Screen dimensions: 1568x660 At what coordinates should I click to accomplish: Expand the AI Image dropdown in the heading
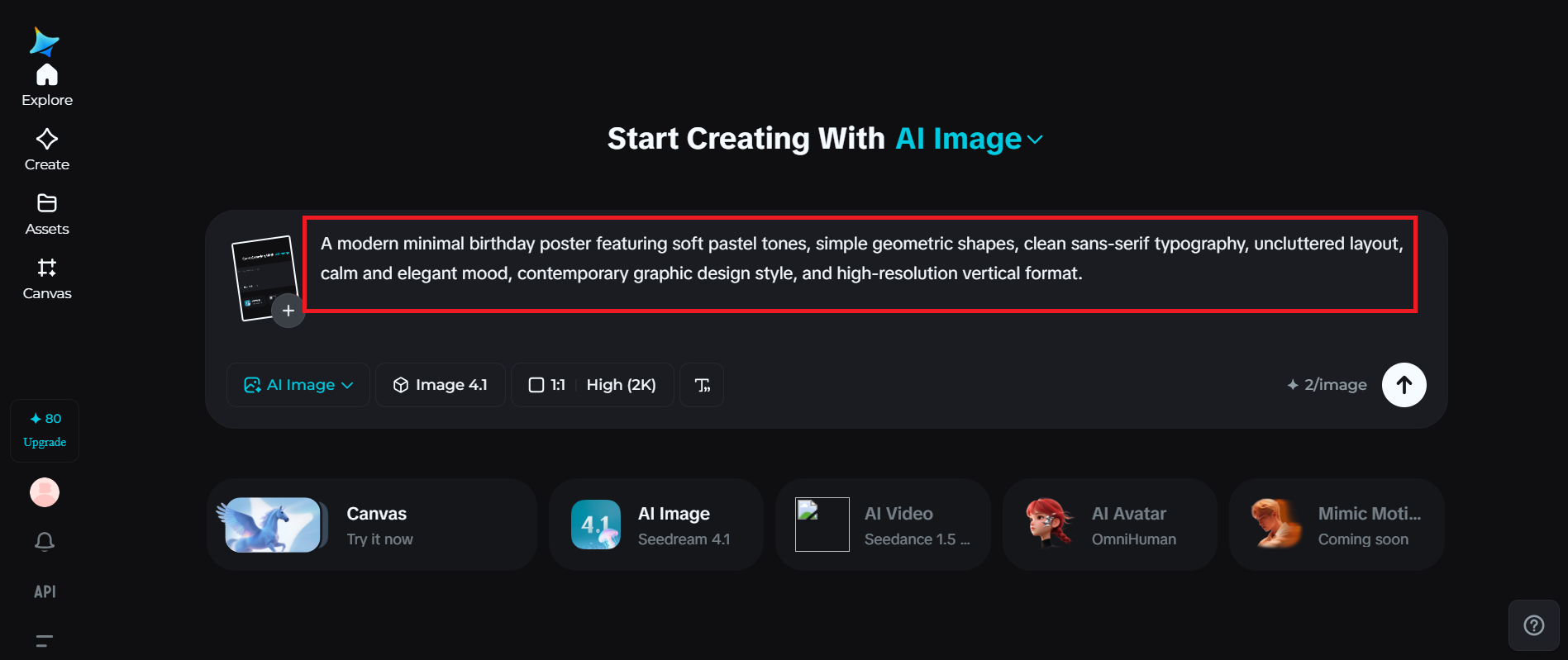(970, 139)
